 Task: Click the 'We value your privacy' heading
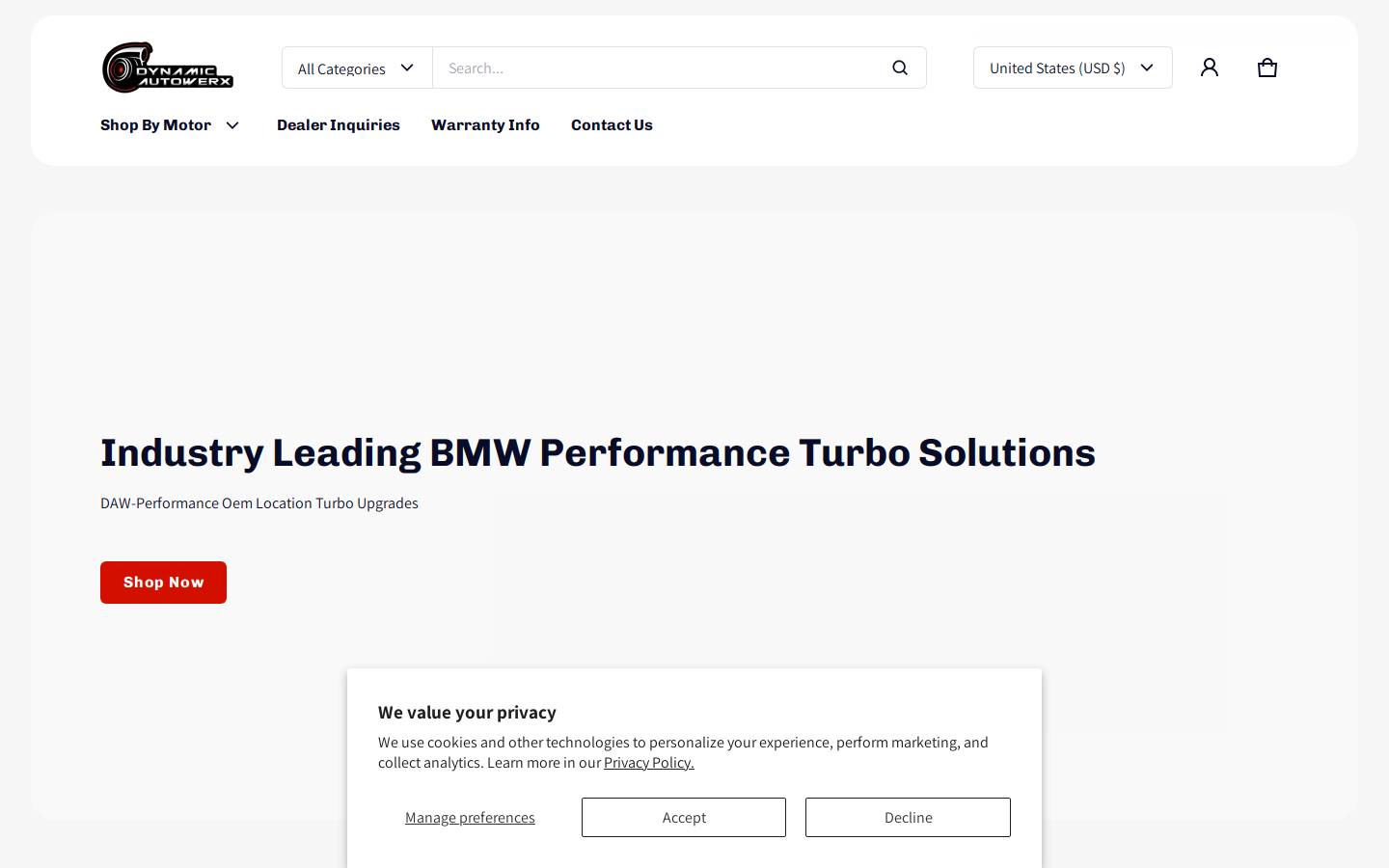click(x=467, y=713)
